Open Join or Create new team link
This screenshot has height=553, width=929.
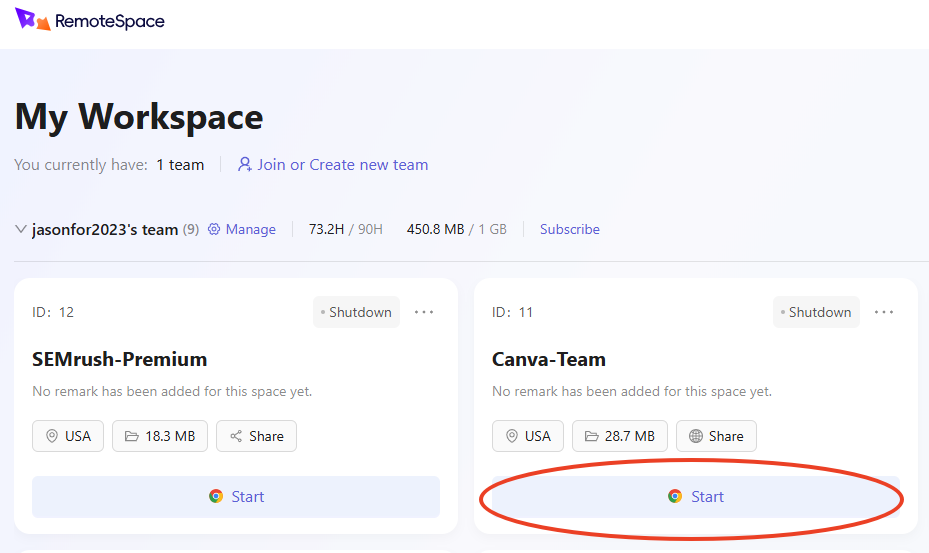click(x=333, y=164)
